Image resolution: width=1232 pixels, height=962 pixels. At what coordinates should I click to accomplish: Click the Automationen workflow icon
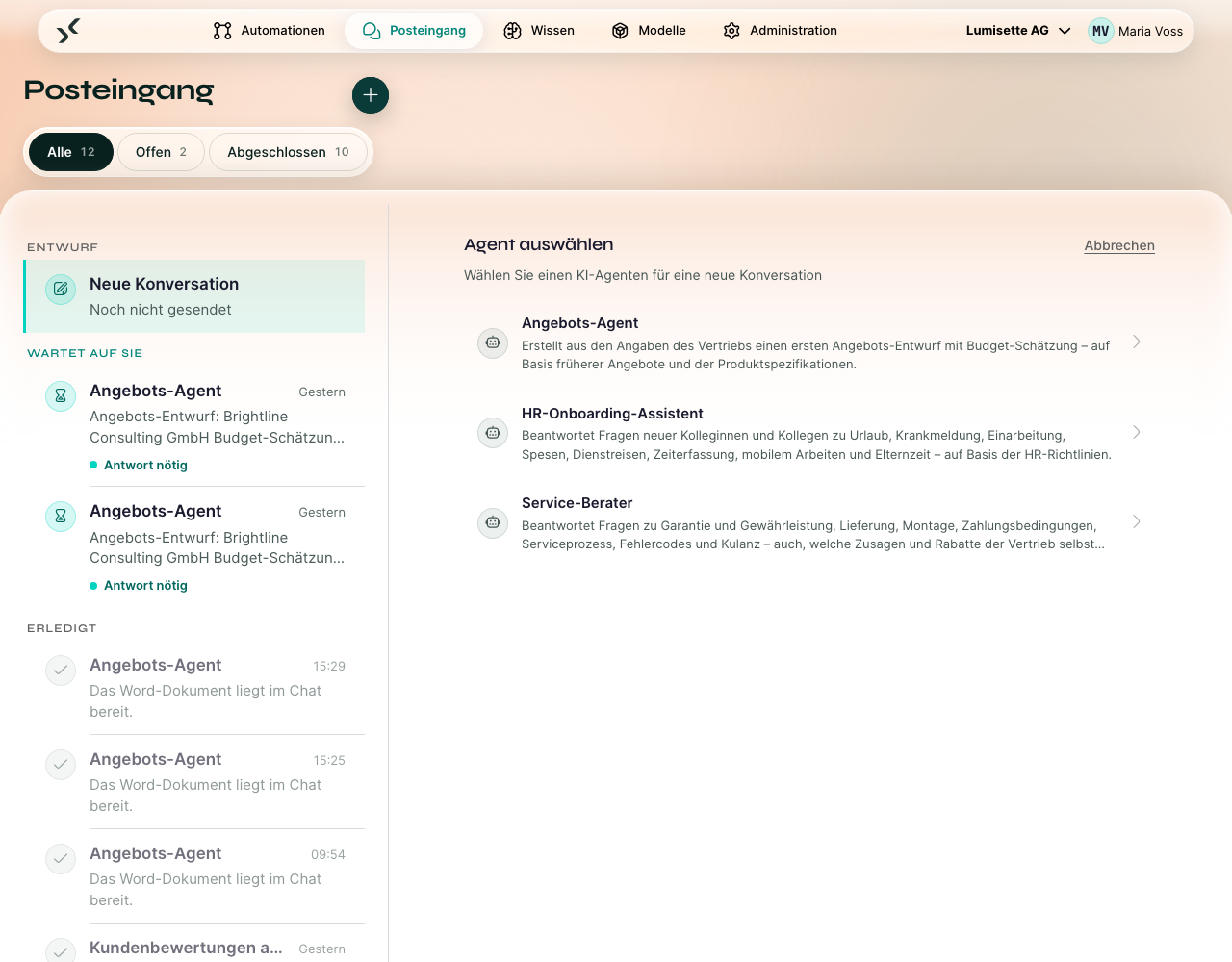[x=222, y=31]
